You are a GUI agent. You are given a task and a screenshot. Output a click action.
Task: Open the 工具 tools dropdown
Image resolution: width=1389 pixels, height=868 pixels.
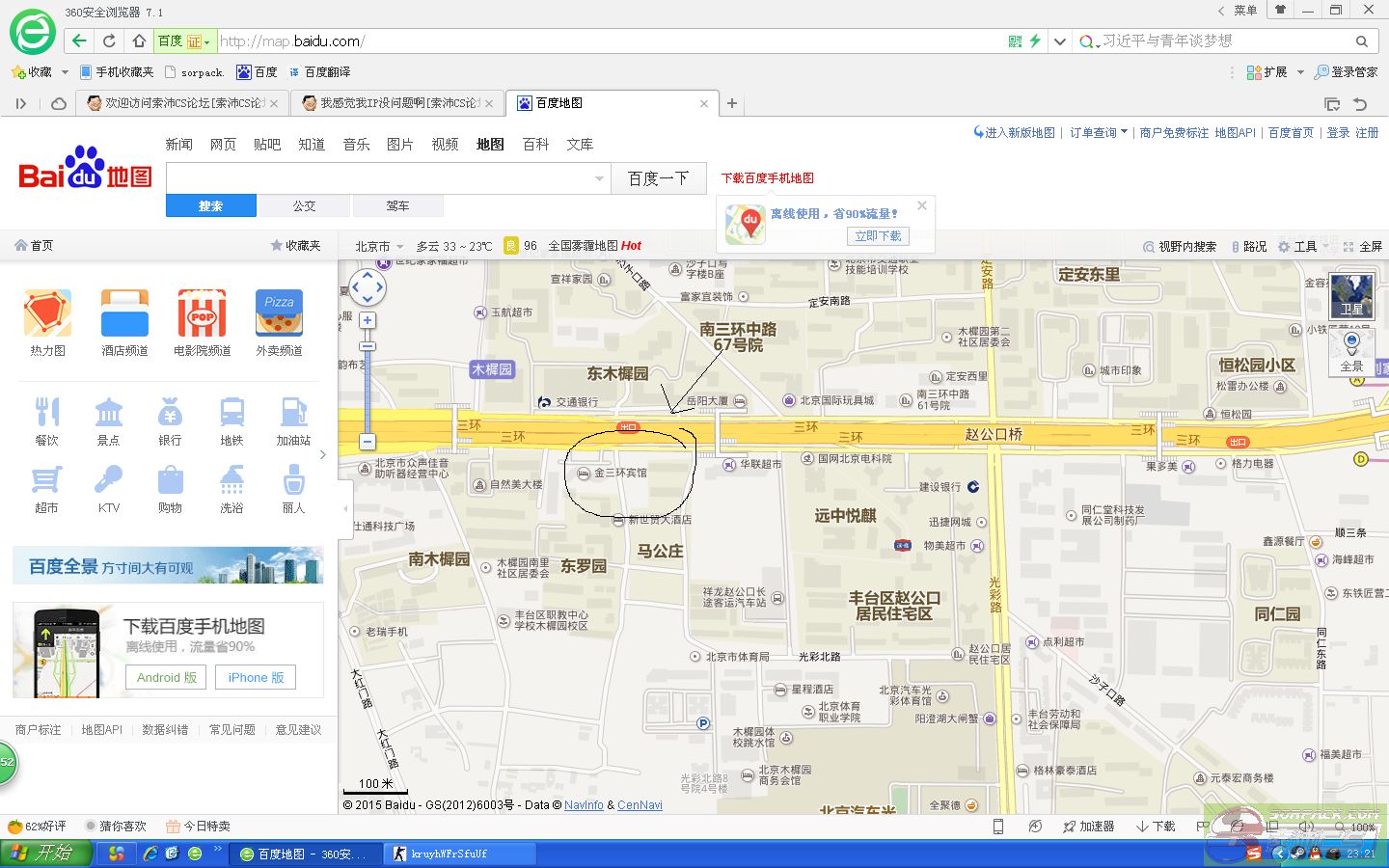click(1303, 246)
